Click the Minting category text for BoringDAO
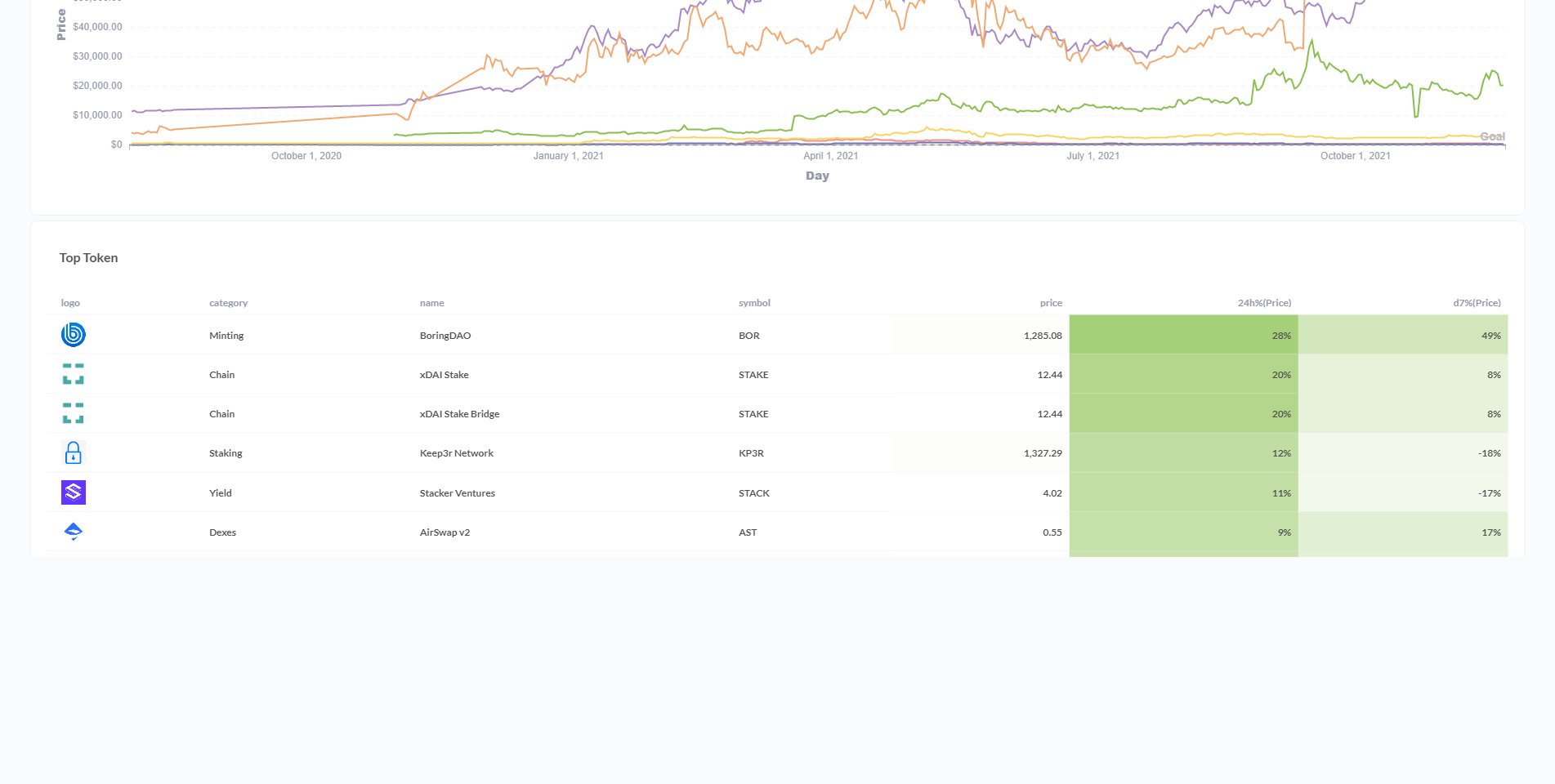 [226, 335]
